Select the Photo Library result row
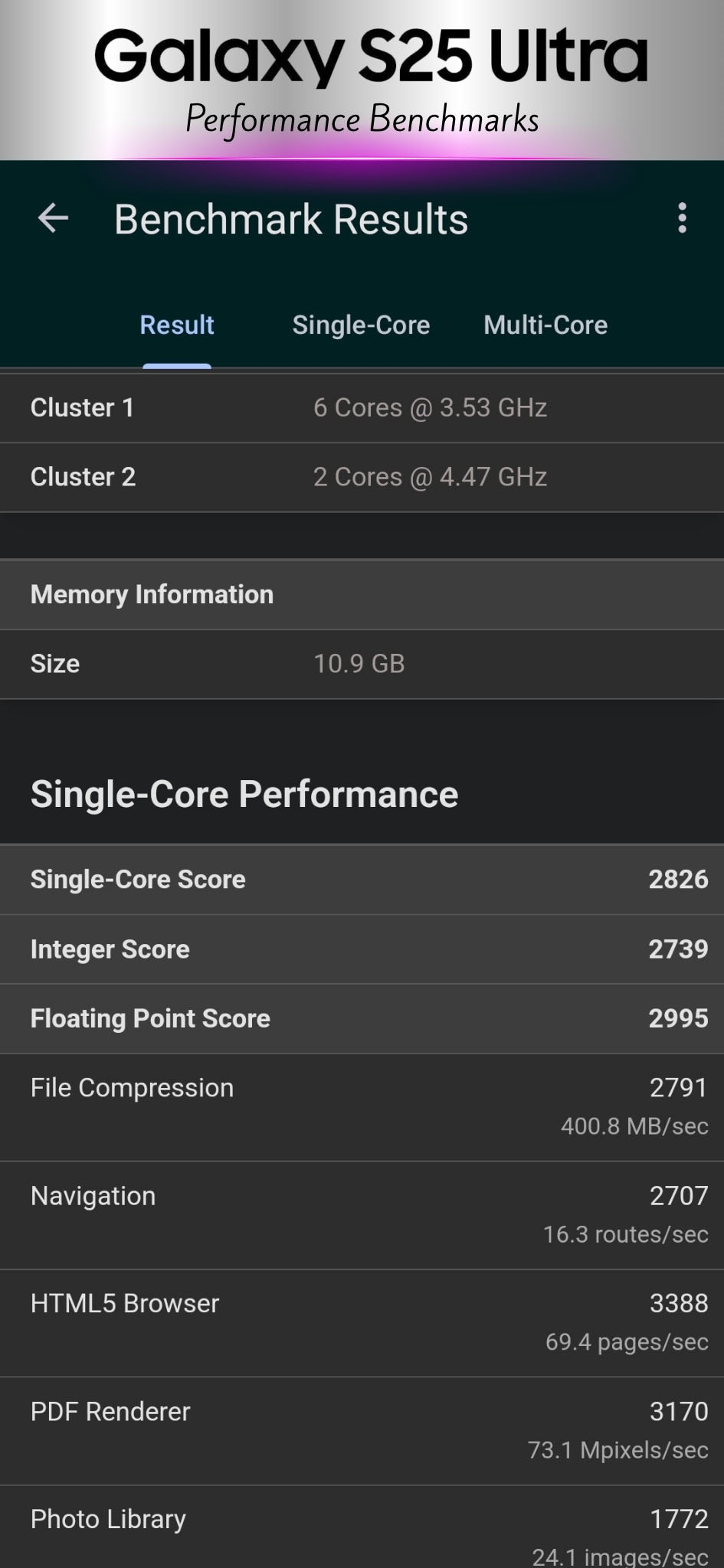The image size is (724, 1568). pyautogui.click(x=362, y=1527)
